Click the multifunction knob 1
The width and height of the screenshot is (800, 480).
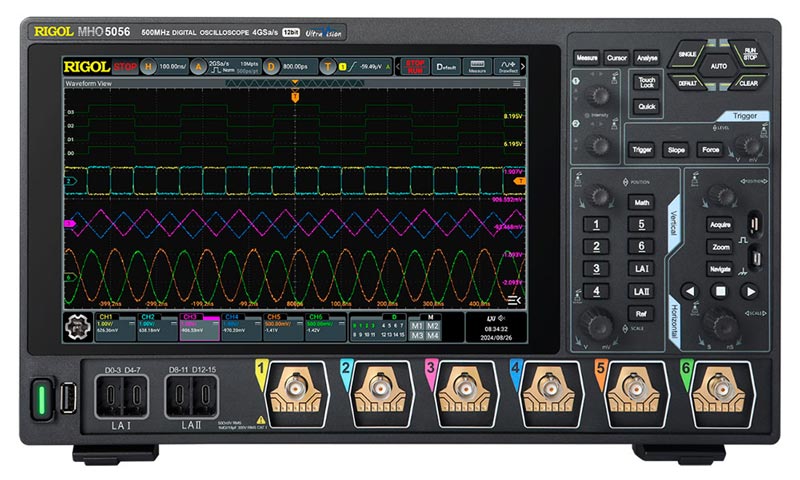(x=597, y=95)
